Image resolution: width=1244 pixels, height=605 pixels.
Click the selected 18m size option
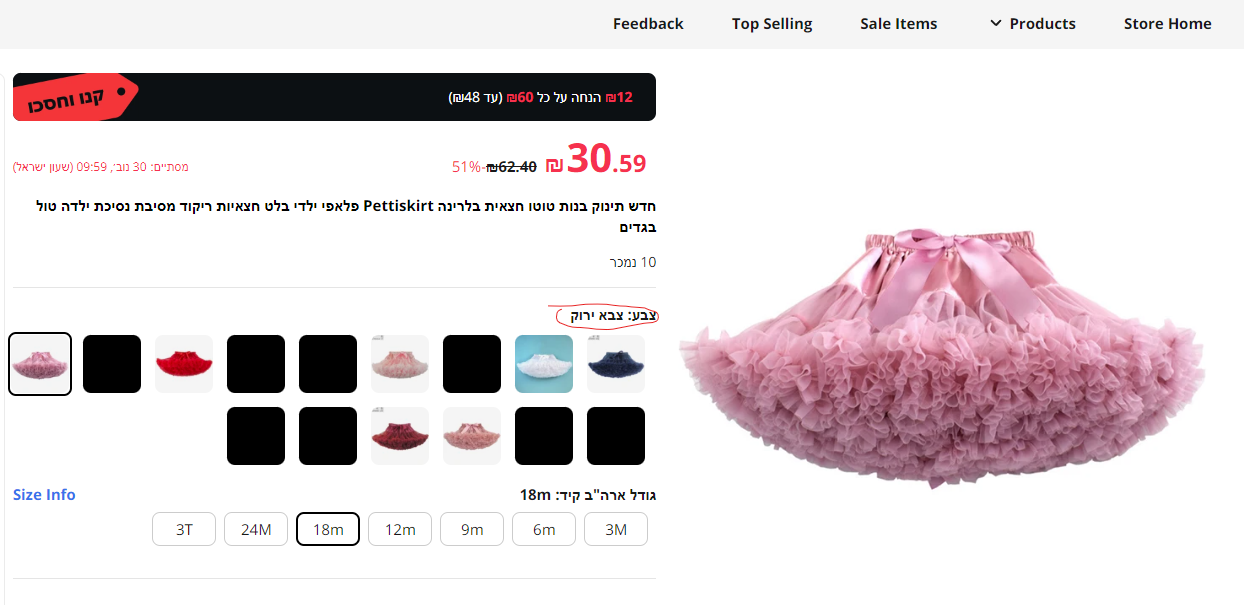[x=328, y=530]
